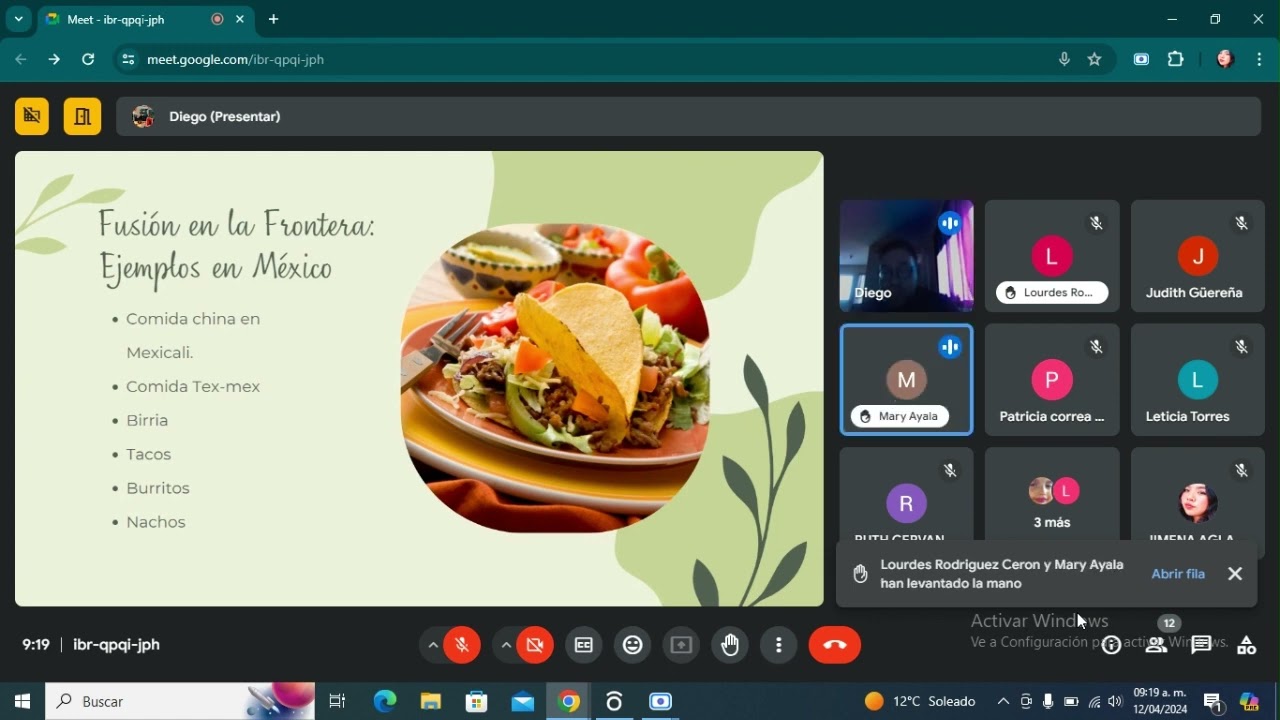
Task: Click the muted mic icon on Leticia's tile
Action: point(1242,347)
